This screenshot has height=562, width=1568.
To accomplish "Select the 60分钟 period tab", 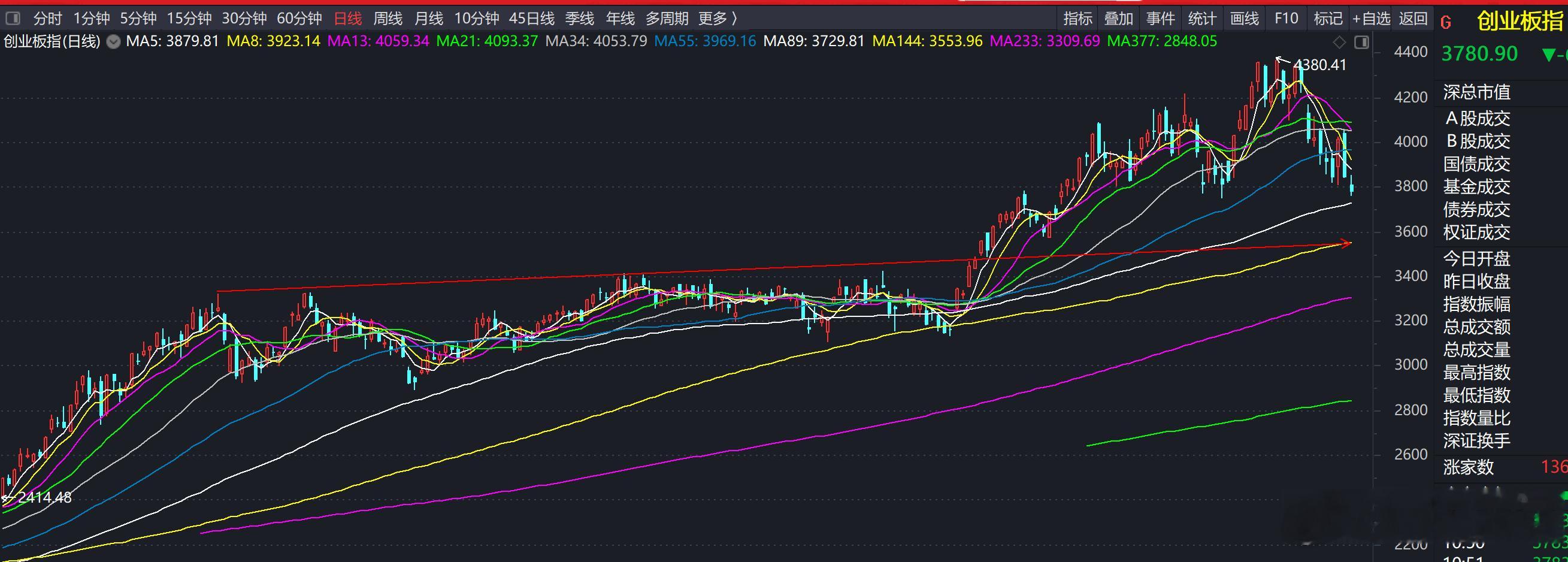I will (x=299, y=19).
